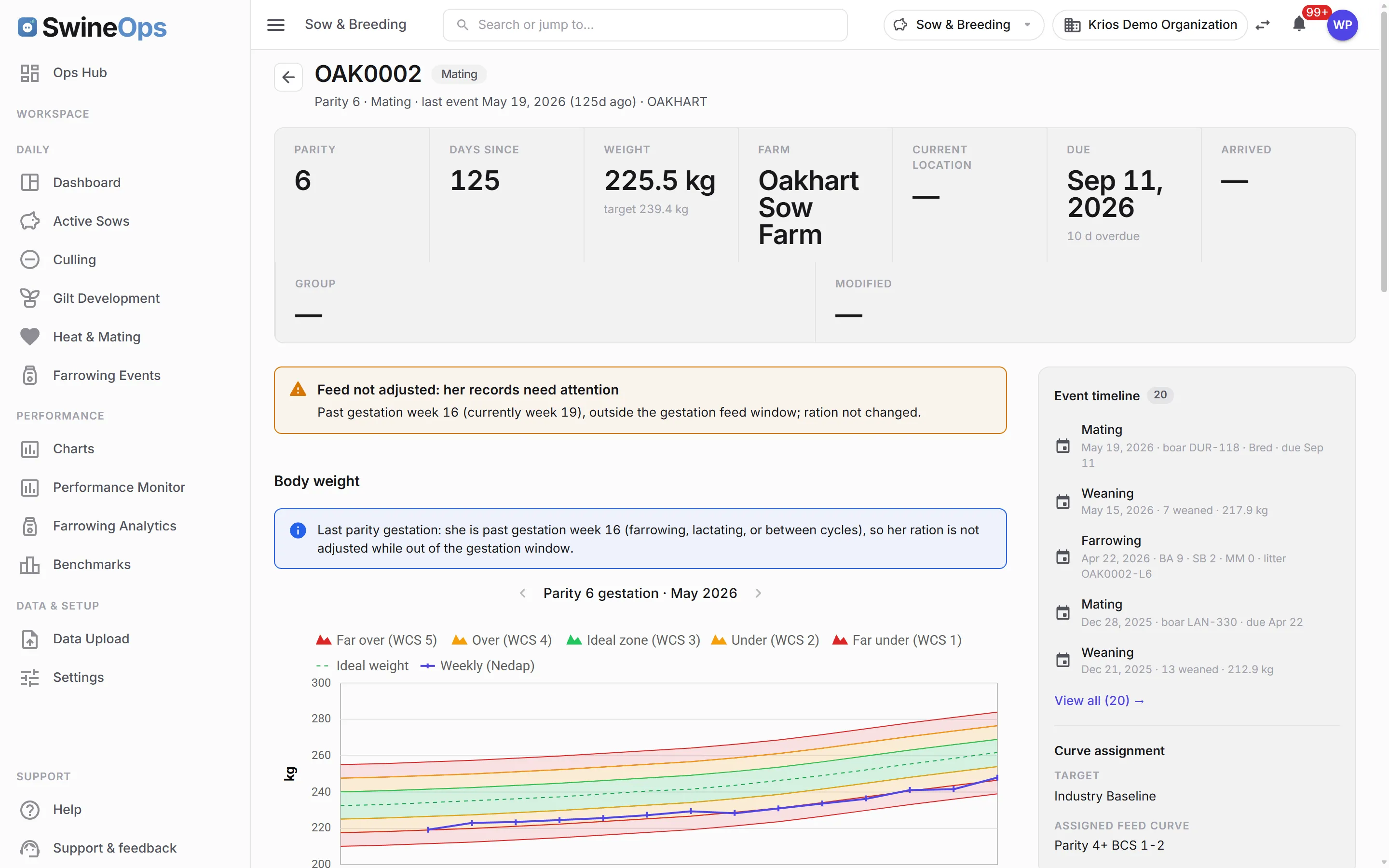Click the Farrowing Analytics icon
Image resolution: width=1389 pixels, height=868 pixels.
pyautogui.click(x=30, y=526)
